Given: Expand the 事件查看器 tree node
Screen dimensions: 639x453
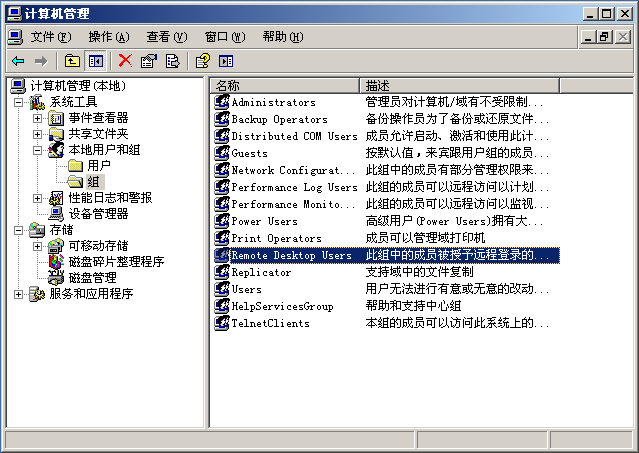Looking at the screenshot, I should (x=37, y=118).
